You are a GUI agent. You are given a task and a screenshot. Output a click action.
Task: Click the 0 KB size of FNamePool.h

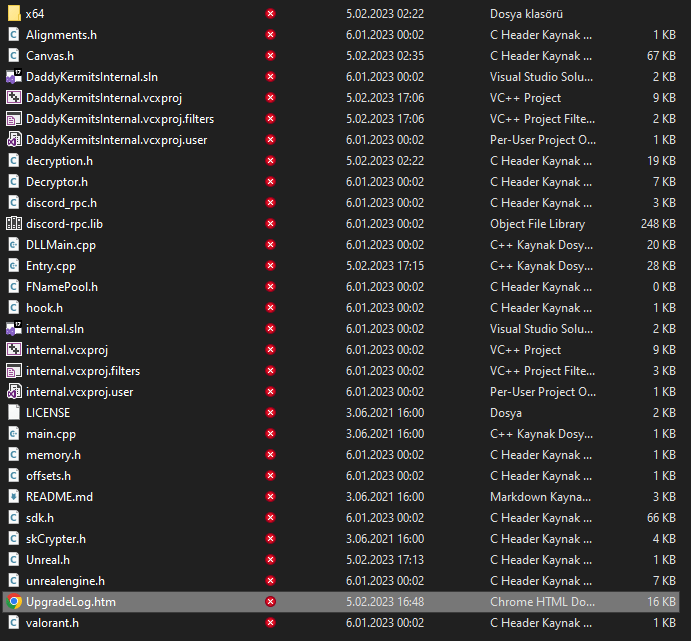pos(664,287)
